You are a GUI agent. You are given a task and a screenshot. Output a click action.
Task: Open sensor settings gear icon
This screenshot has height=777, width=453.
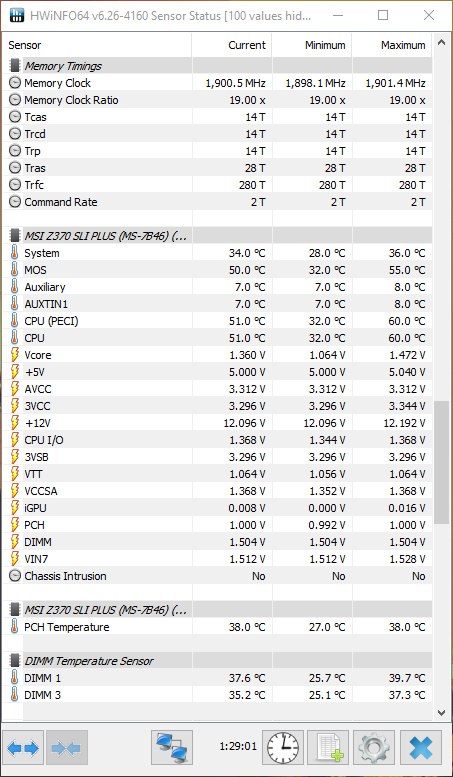point(374,747)
